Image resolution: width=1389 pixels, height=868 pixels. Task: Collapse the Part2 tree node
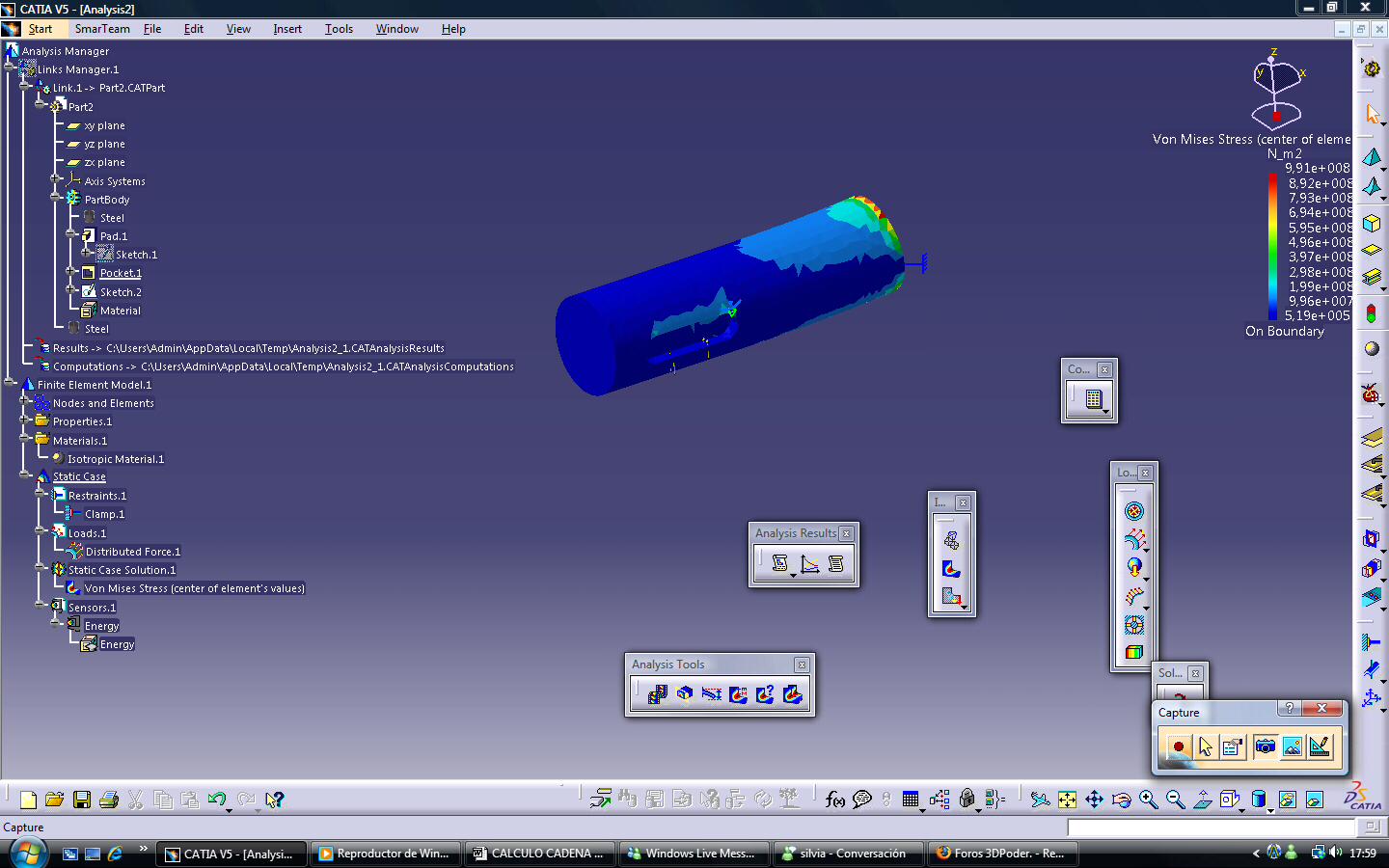point(40,106)
